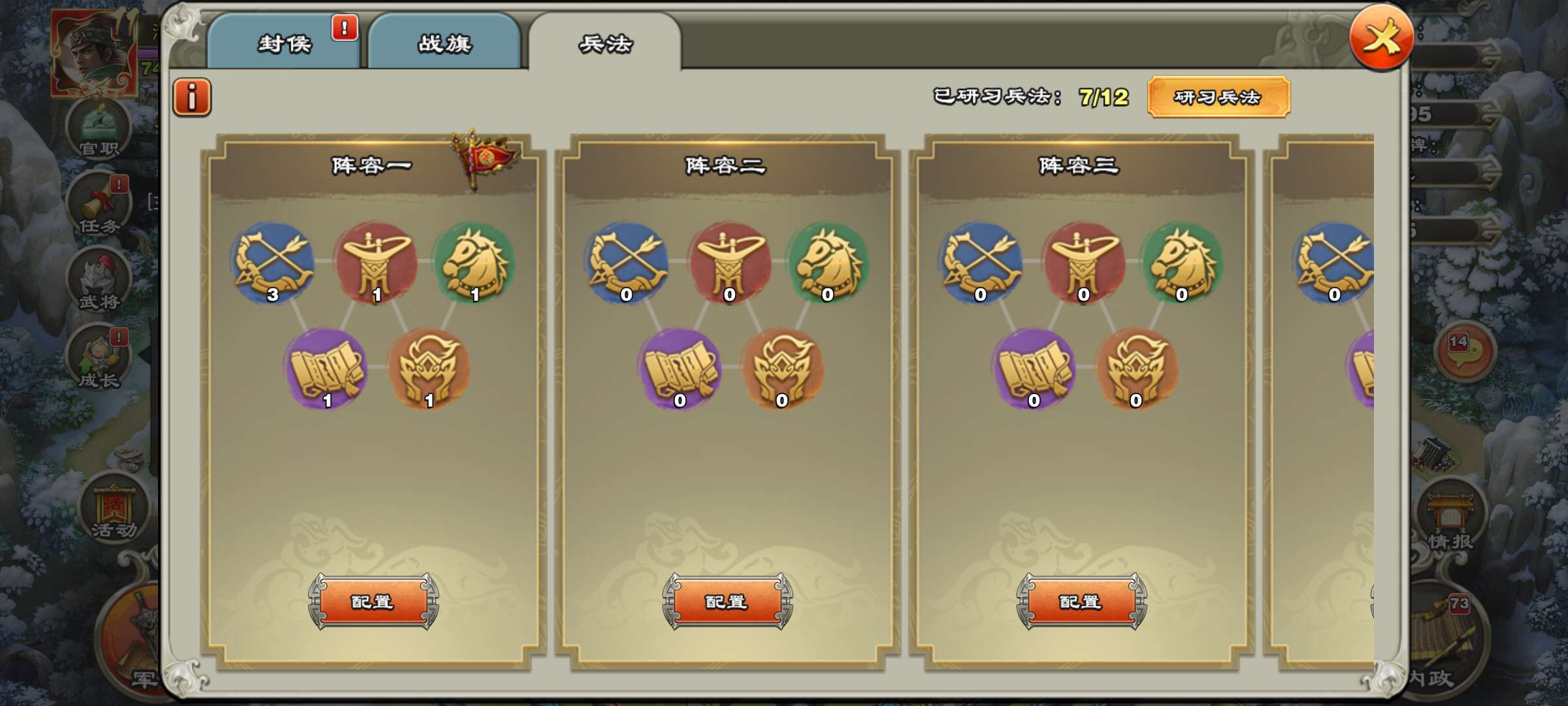
Task: Switch to the 战旗 tab
Action: (x=444, y=43)
